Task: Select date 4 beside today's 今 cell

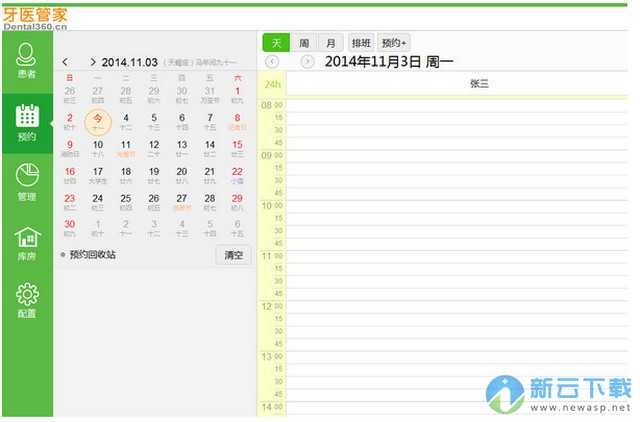Action: click(126, 122)
